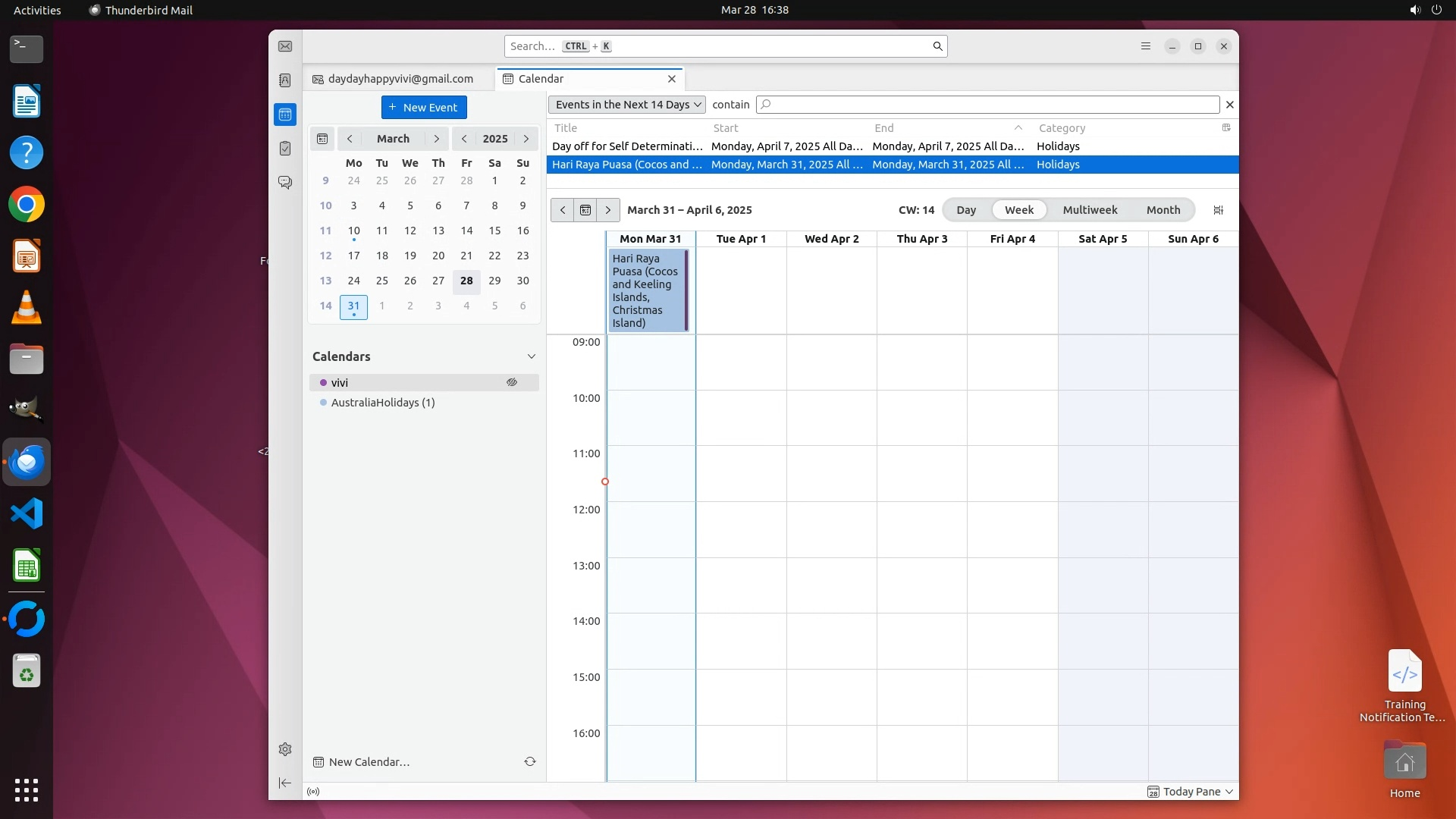Toggle visibility of vivi calendar
1456x819 pixels.
click(x=512, y=382)
